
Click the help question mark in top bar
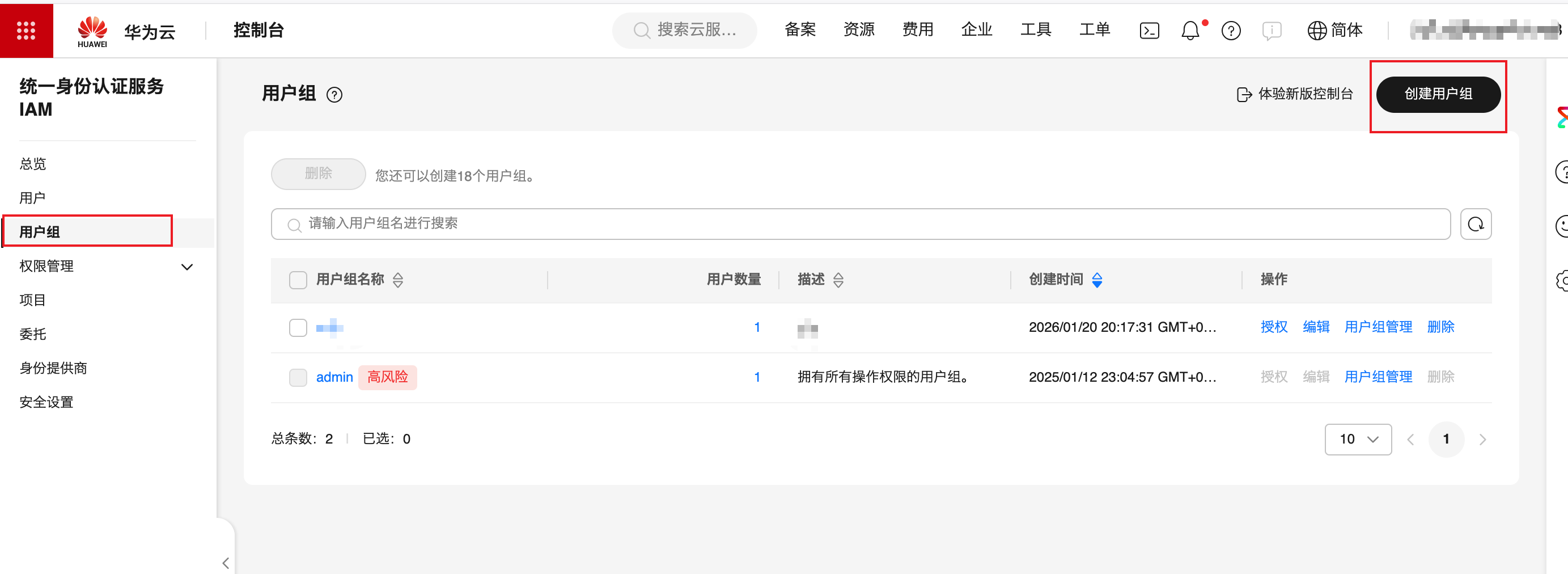coord(1231,31)
